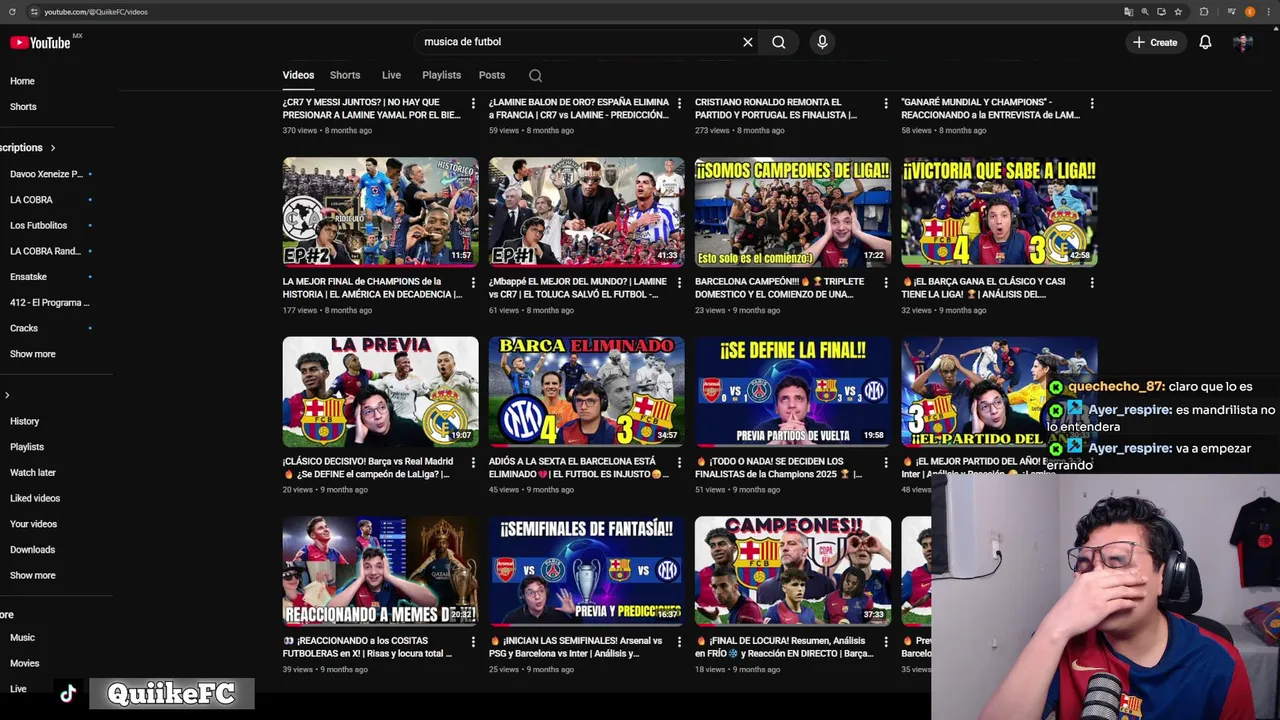
Task: Open options for EL BARÇA GANA EL CLÁSICO video
Action: click(1091, 283)
